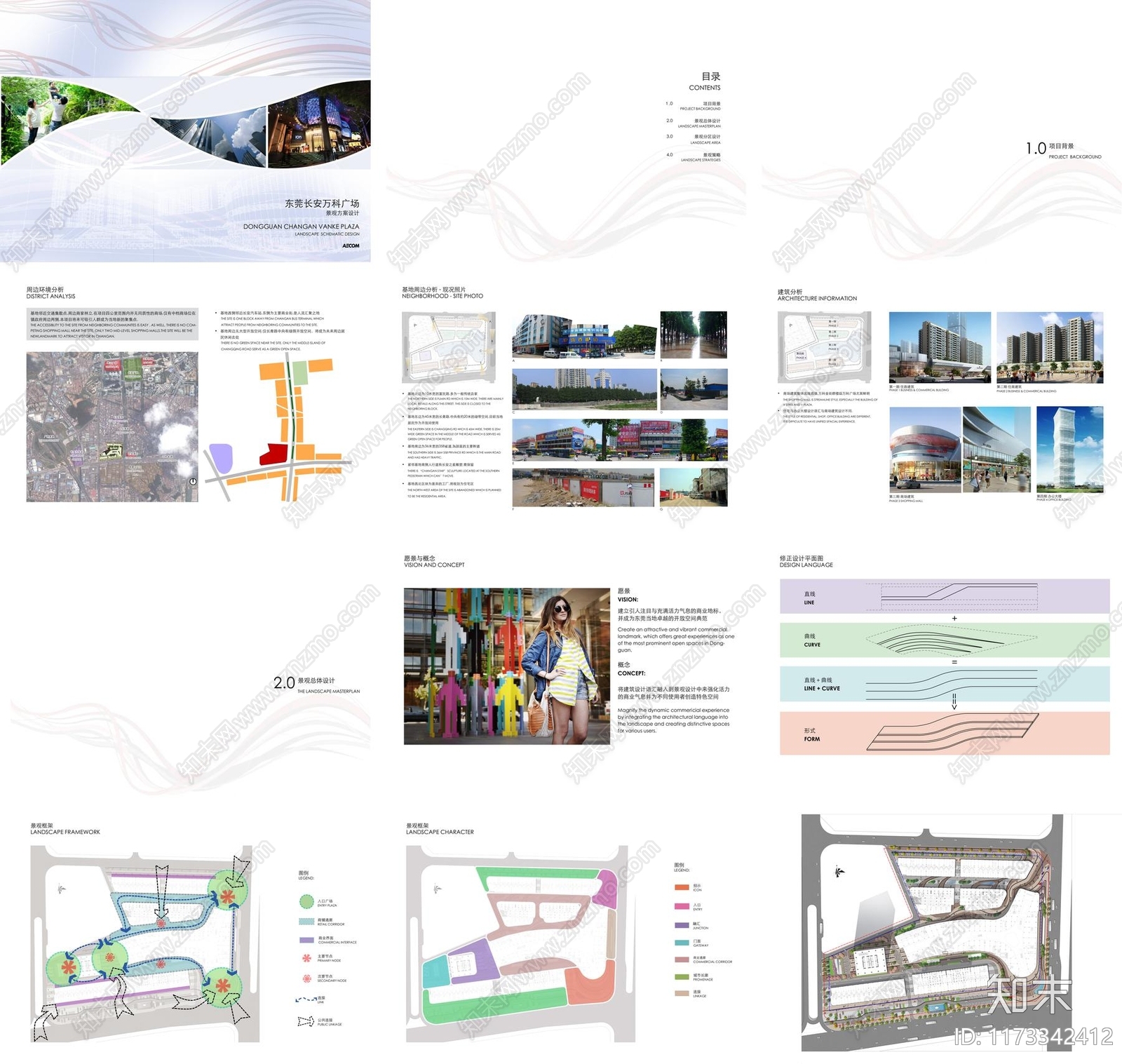The height and width of the screenshot is (1064, 1122).
Task: Open the orange district analysis diagram
Action: 277,427
